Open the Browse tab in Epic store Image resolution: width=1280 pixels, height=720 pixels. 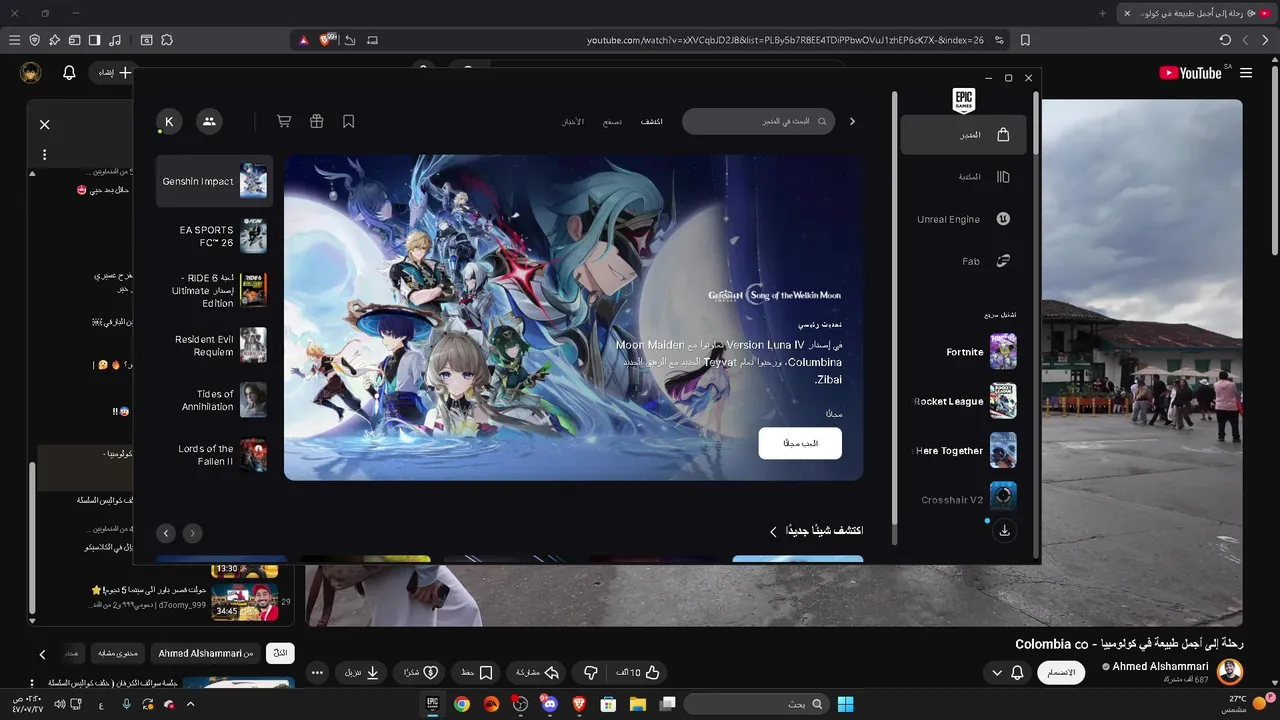pyautogui.click(x=612, y=121)
